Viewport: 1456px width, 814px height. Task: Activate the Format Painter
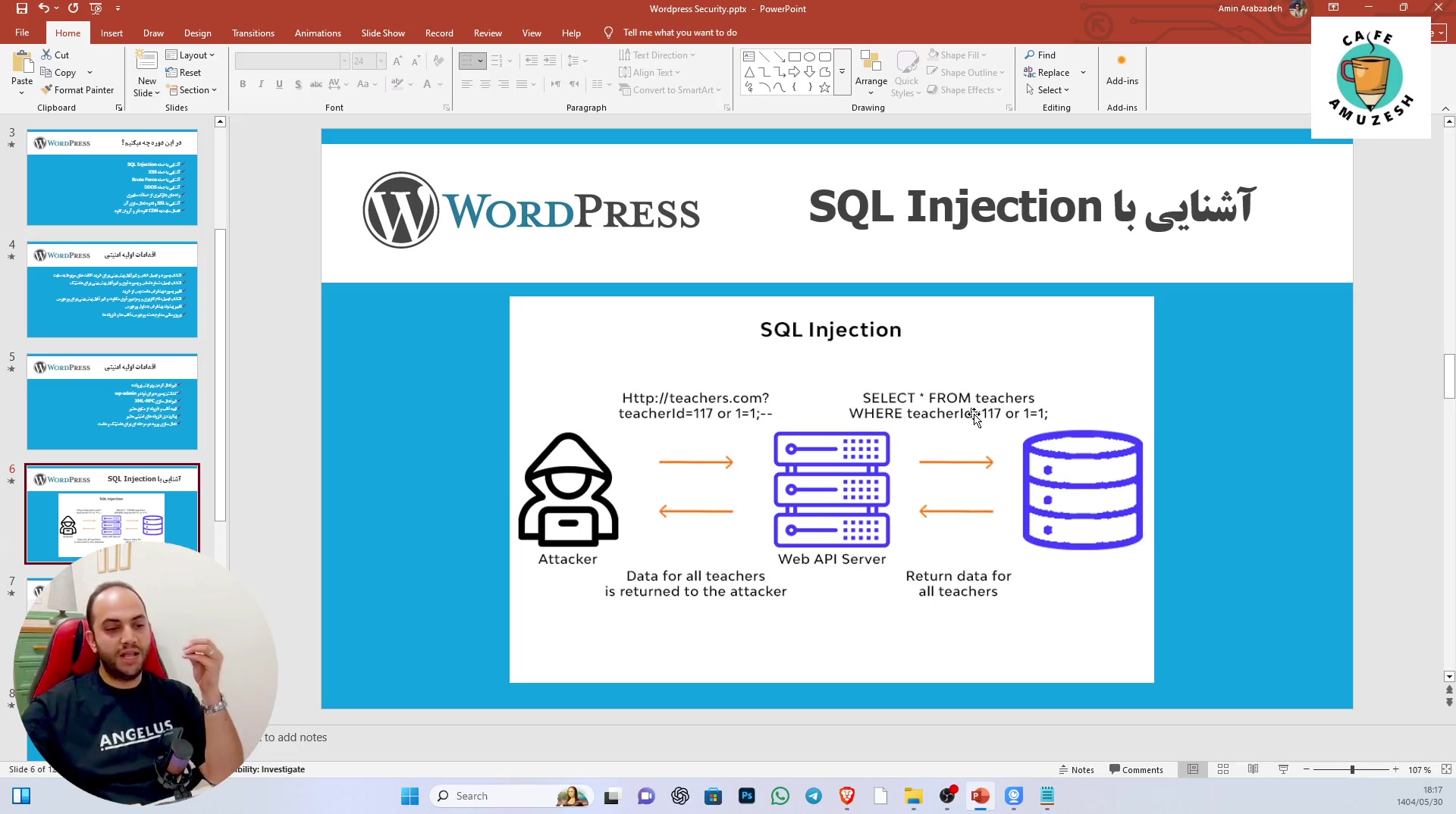(77, 90)
